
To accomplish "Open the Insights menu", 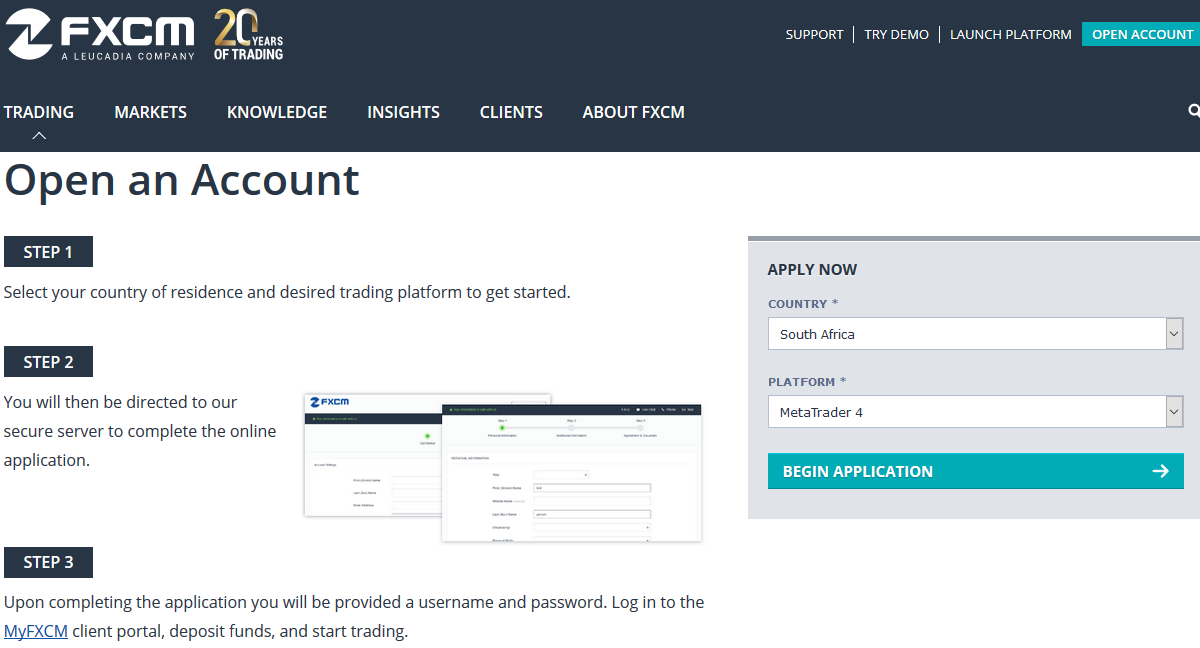I will [x=403, y=112].
